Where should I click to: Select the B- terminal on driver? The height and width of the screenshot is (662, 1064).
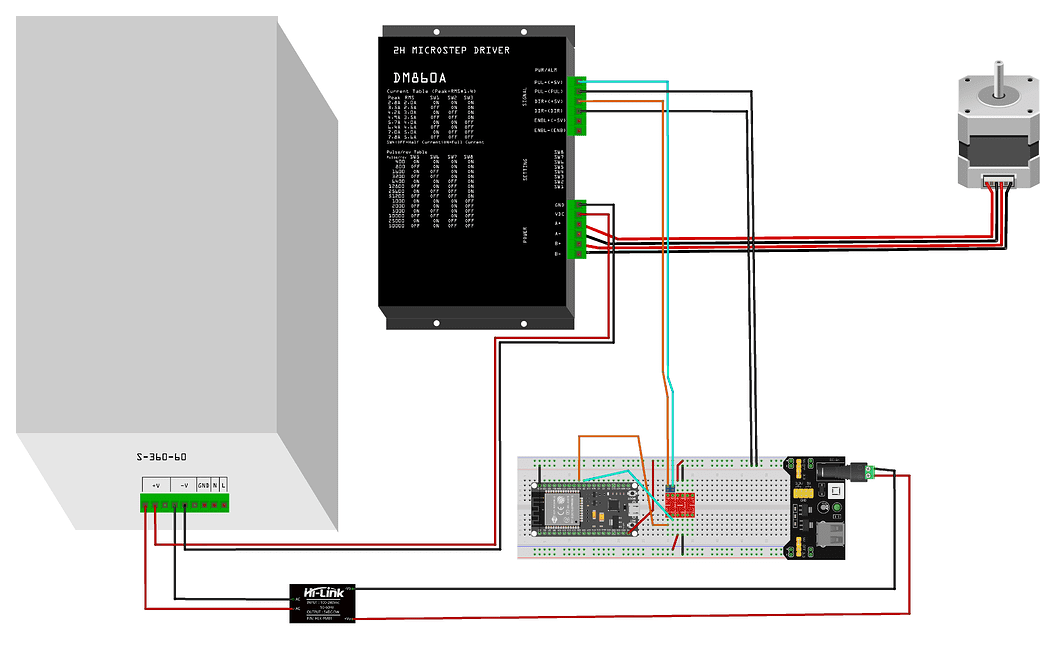click(579, 253)
